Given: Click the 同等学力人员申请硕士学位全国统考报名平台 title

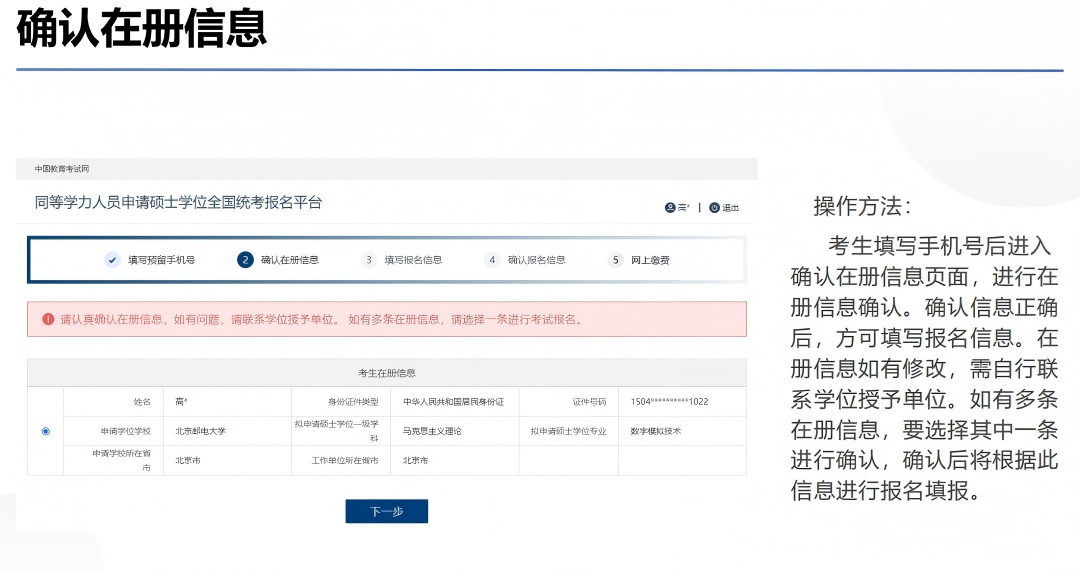Looking at the screenshot, I should [x=178, y=203].
